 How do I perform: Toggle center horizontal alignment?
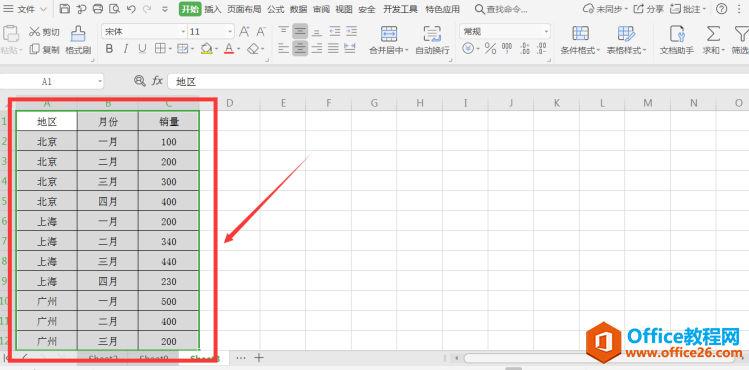(300, 48)
